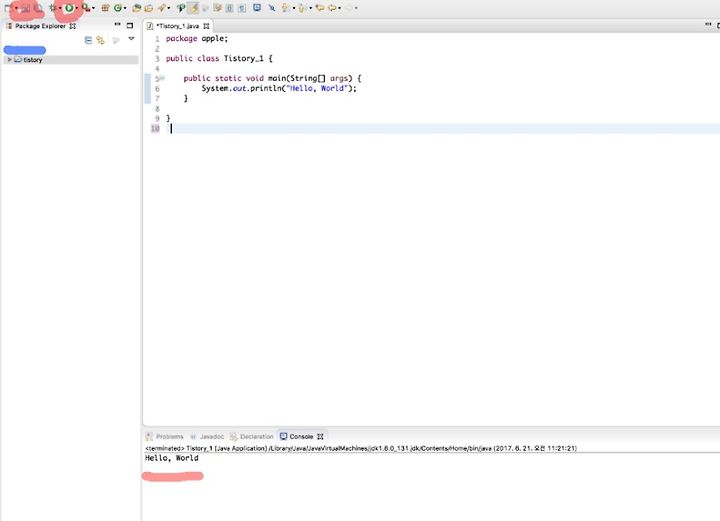
Task: Click the Next Annotation arrow icon
Action: (285, 8)
